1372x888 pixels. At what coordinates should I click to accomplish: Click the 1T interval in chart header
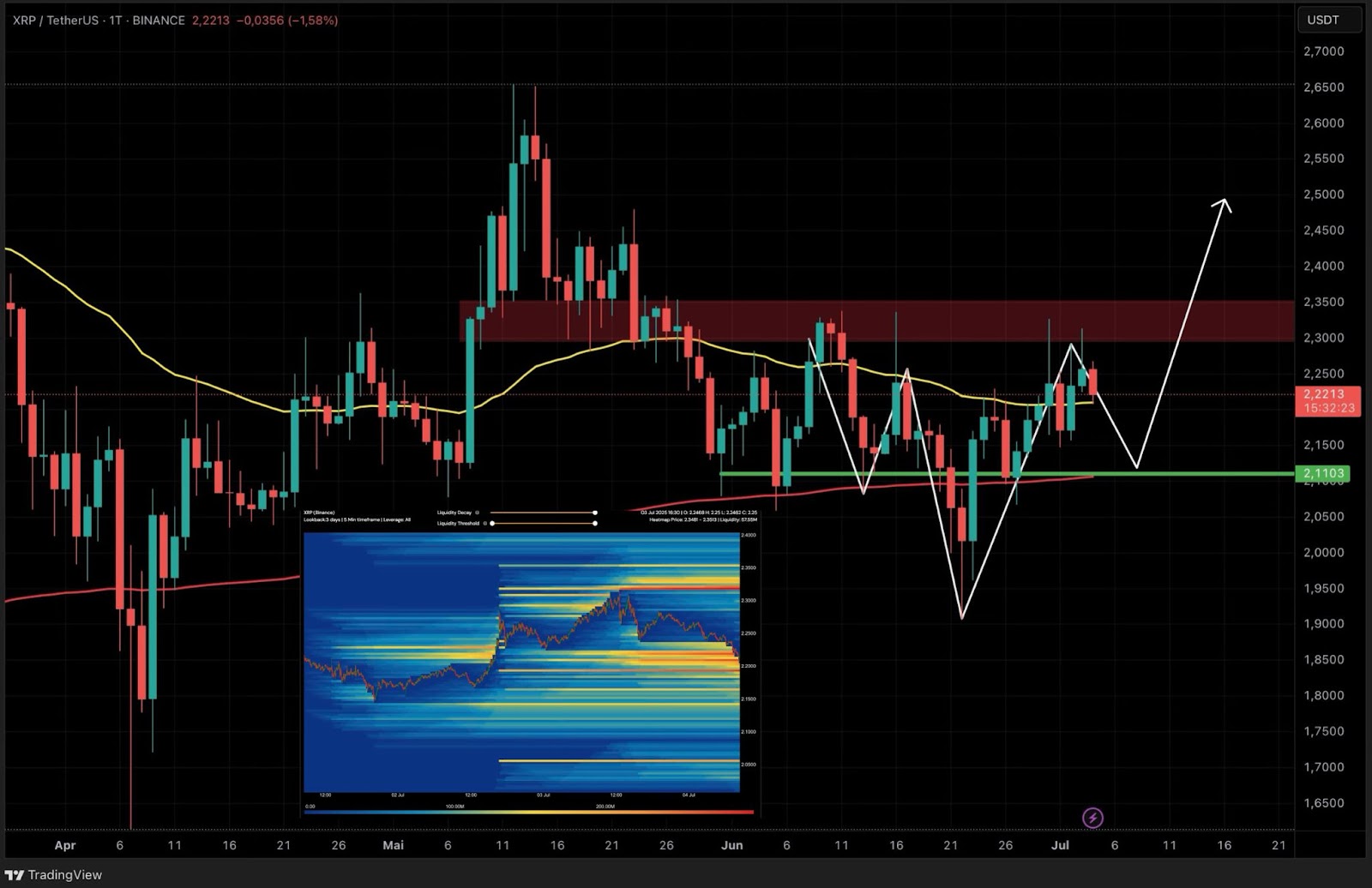click(116, 20)
